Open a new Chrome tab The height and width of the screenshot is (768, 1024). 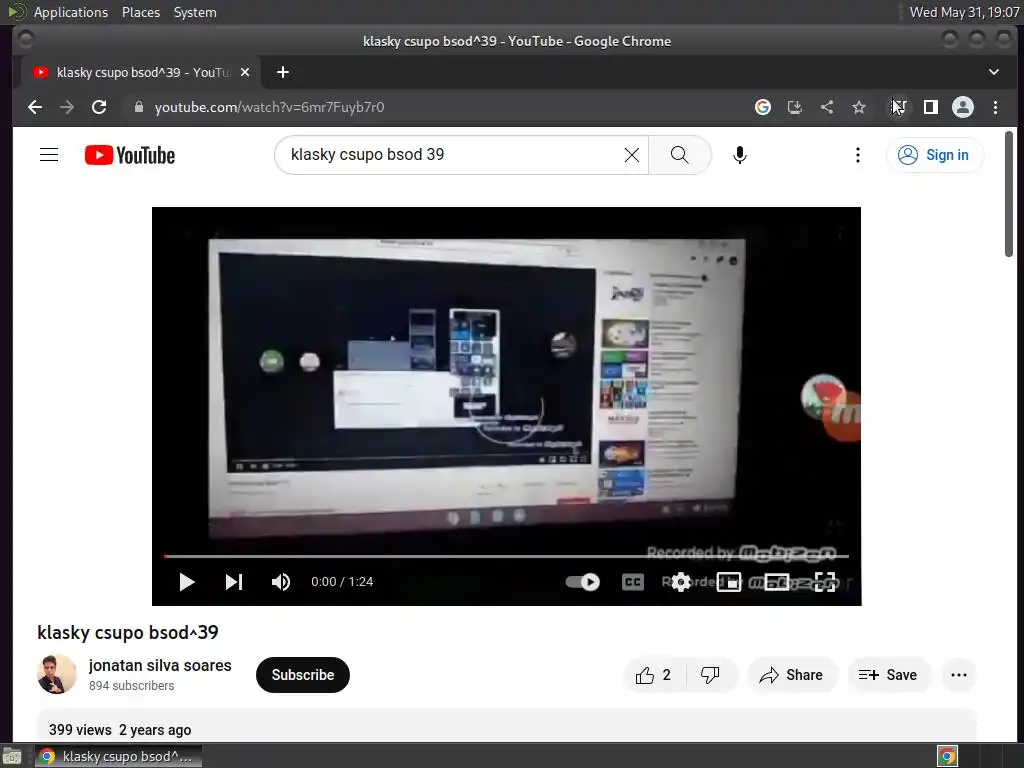(283, 72)
